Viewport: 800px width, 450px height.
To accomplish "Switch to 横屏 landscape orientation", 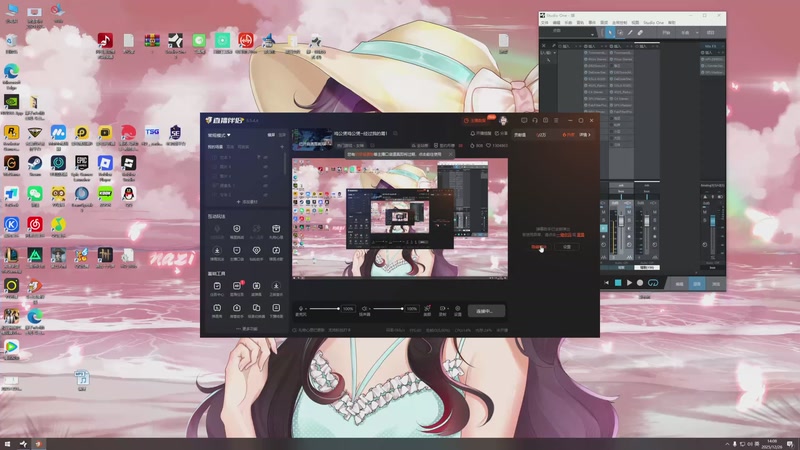I will tap(271, 135).
